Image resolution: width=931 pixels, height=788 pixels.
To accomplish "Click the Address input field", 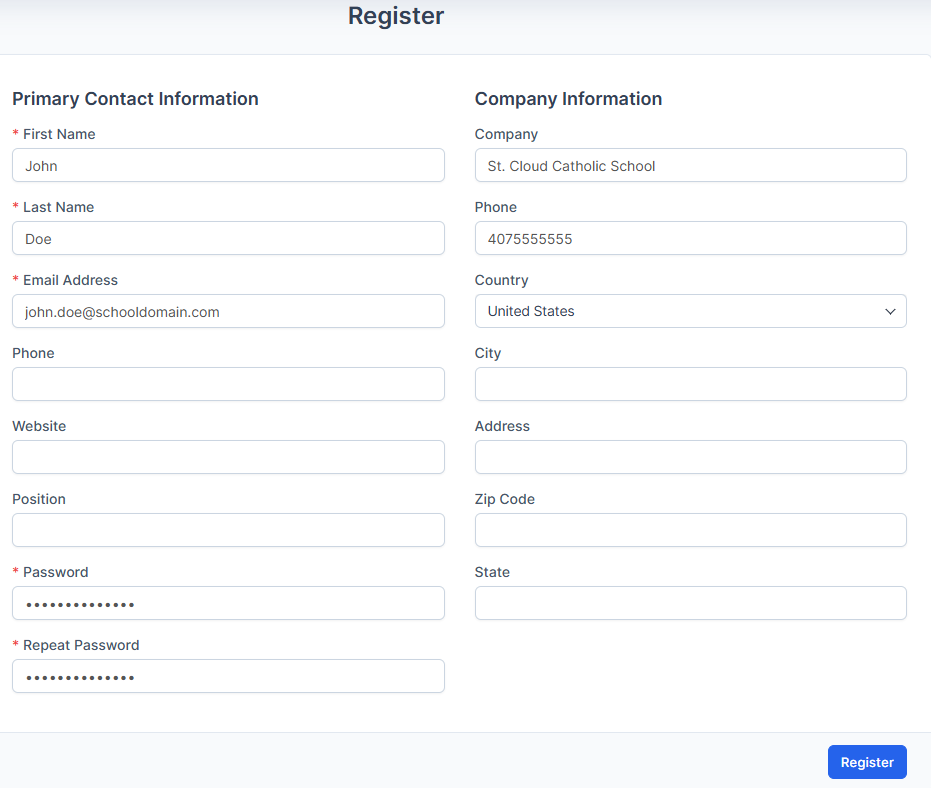I will pyautogui.click(x=691, y=457).
